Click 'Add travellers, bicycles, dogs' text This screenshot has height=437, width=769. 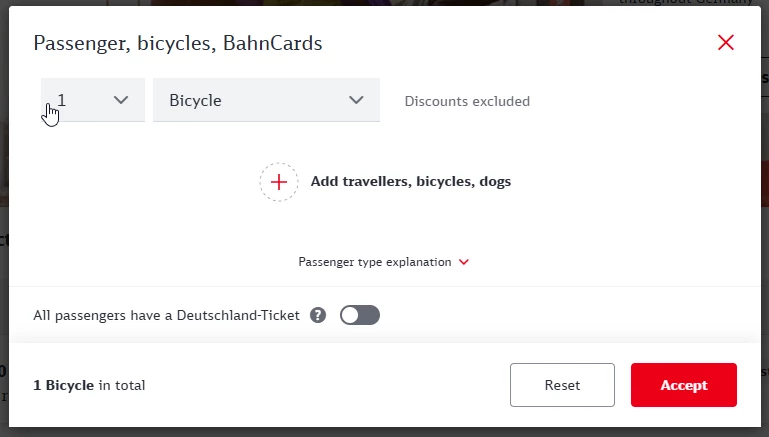[411, 182]
